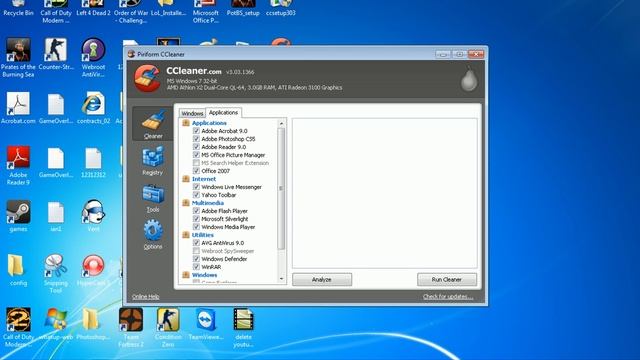
Task: Uncheck Adobe Acrobat 9.0 checkbox
Action: tap(196, 131)
